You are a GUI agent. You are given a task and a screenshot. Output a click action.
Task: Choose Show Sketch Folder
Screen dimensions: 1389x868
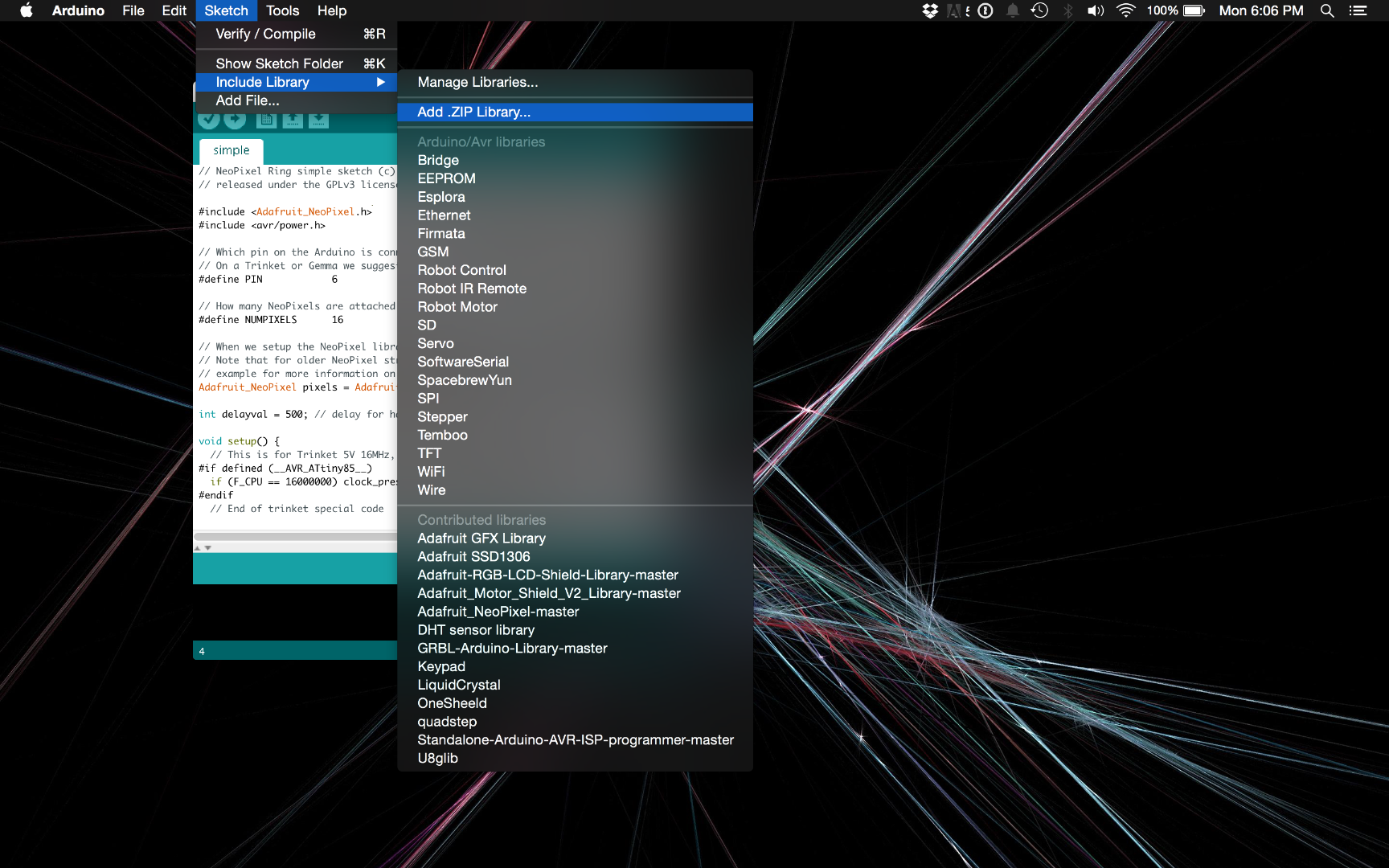pos(297,63)
